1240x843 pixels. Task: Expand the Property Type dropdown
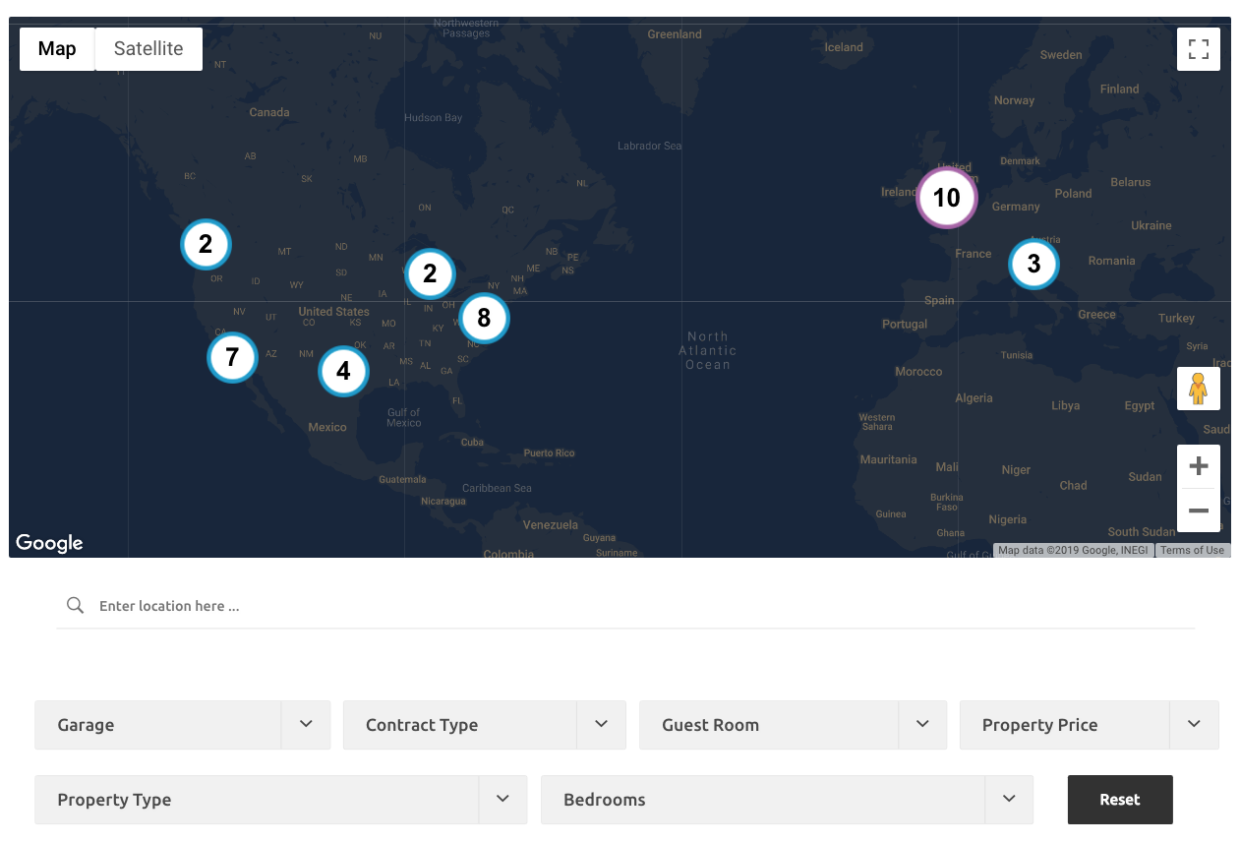tap(280, 800)
